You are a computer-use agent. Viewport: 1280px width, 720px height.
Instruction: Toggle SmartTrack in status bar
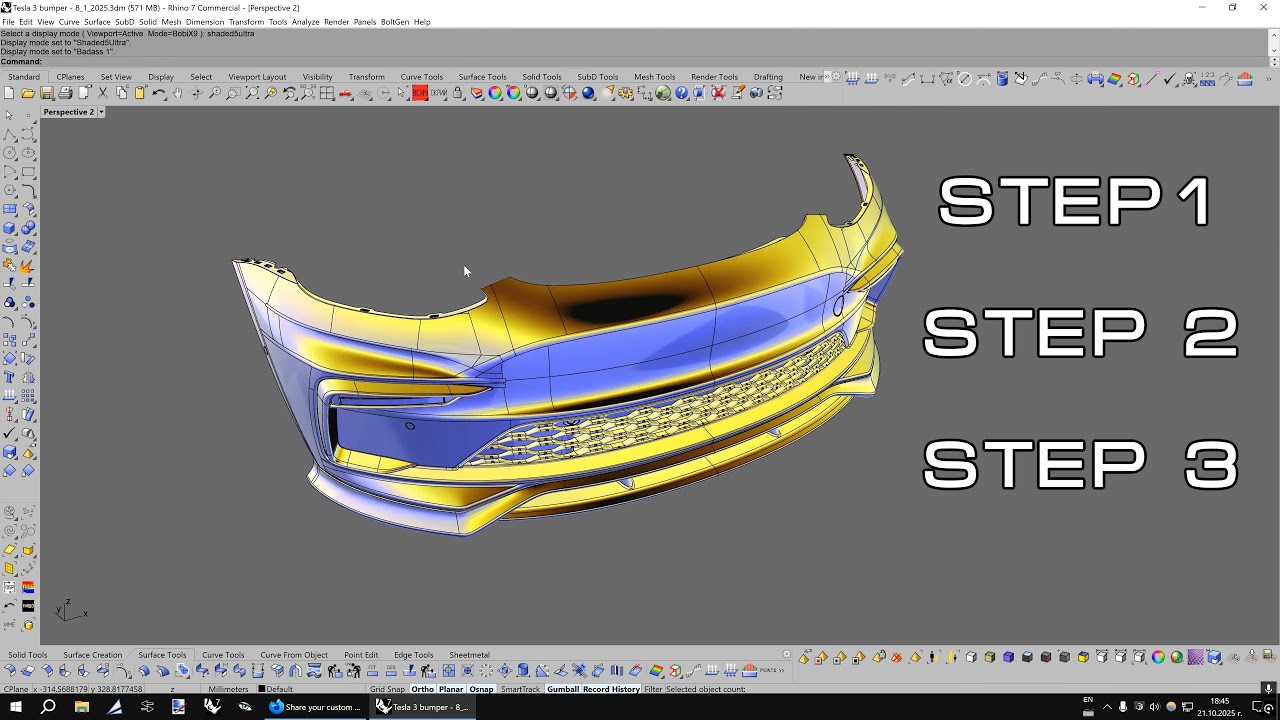(520, 689)
